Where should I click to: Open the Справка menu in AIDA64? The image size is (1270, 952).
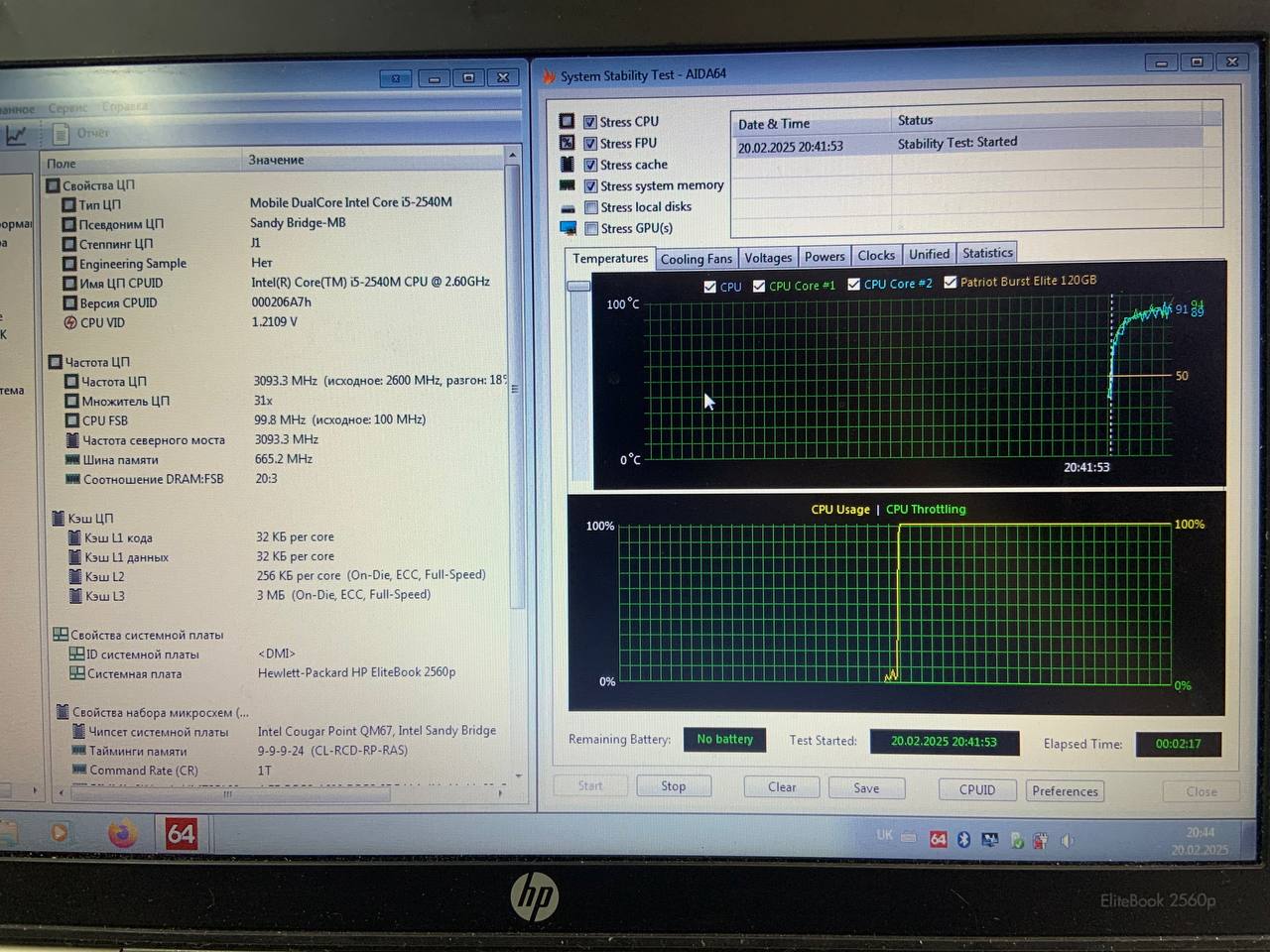click(x=125, y=106)
